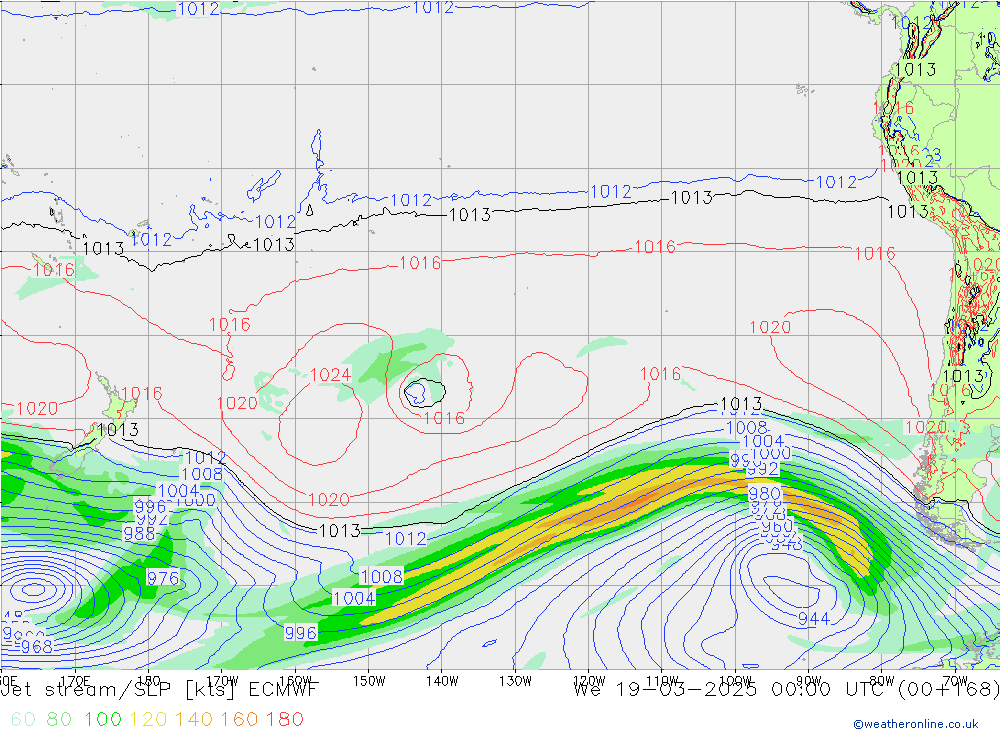This screenshot has height=733, width=1000.
Task: Select the 80 kts legend value
Action: (x=59, y=719)
